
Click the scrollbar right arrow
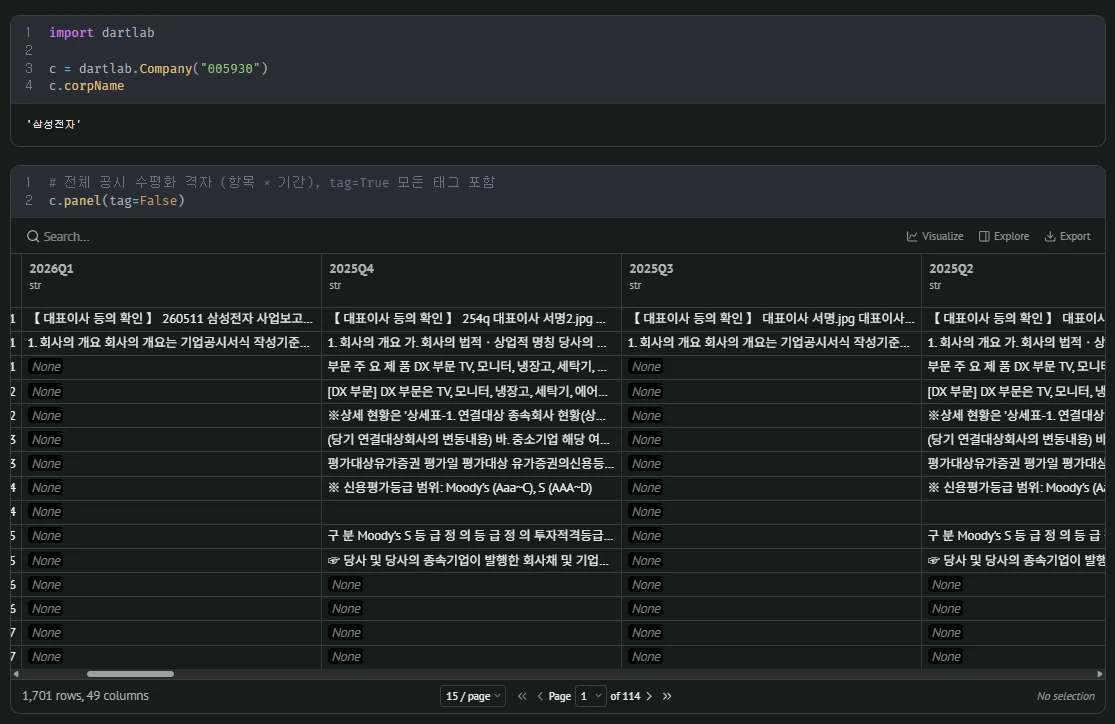coord(1099,674)
